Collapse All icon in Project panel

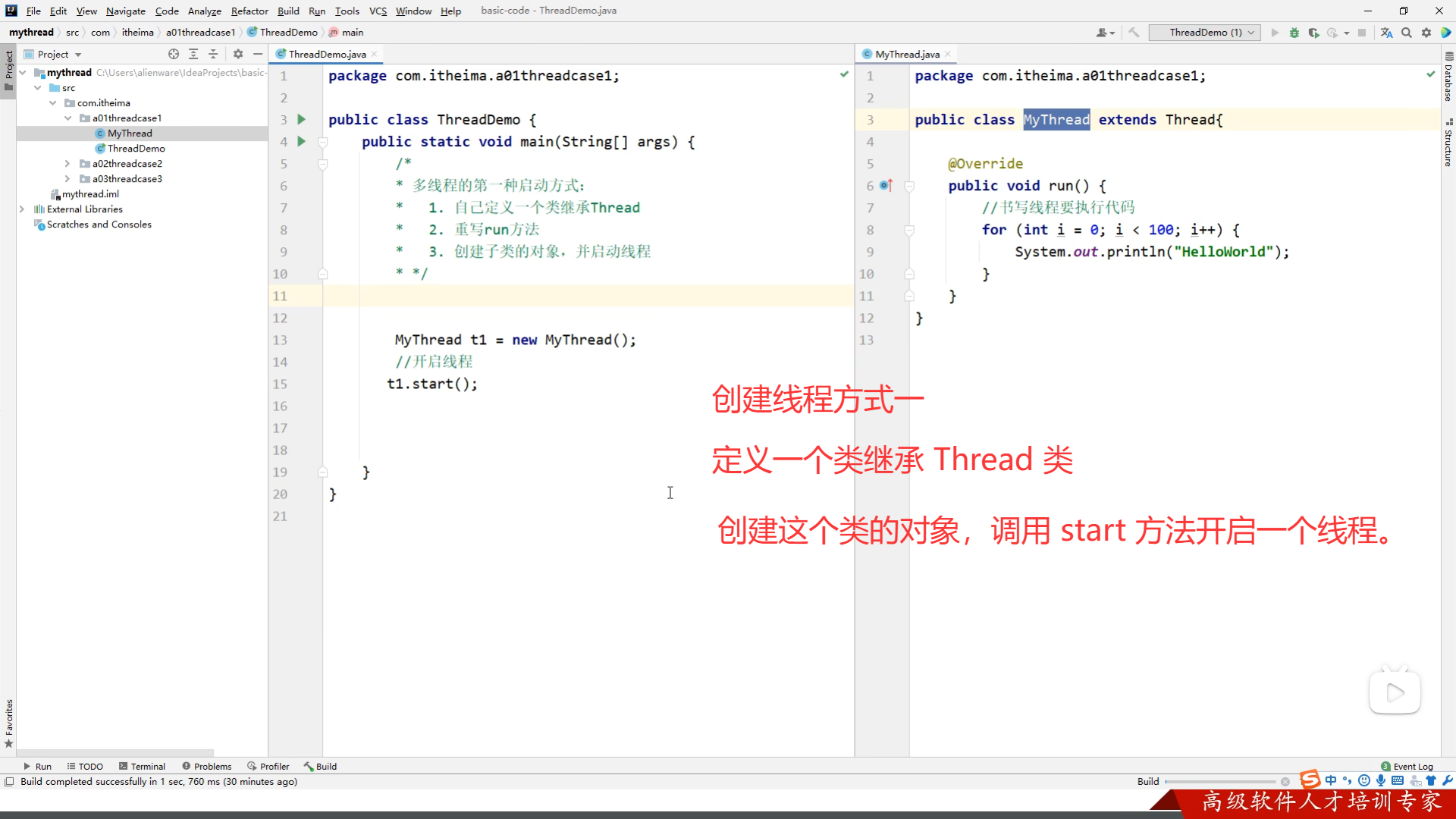pos(213,54)
